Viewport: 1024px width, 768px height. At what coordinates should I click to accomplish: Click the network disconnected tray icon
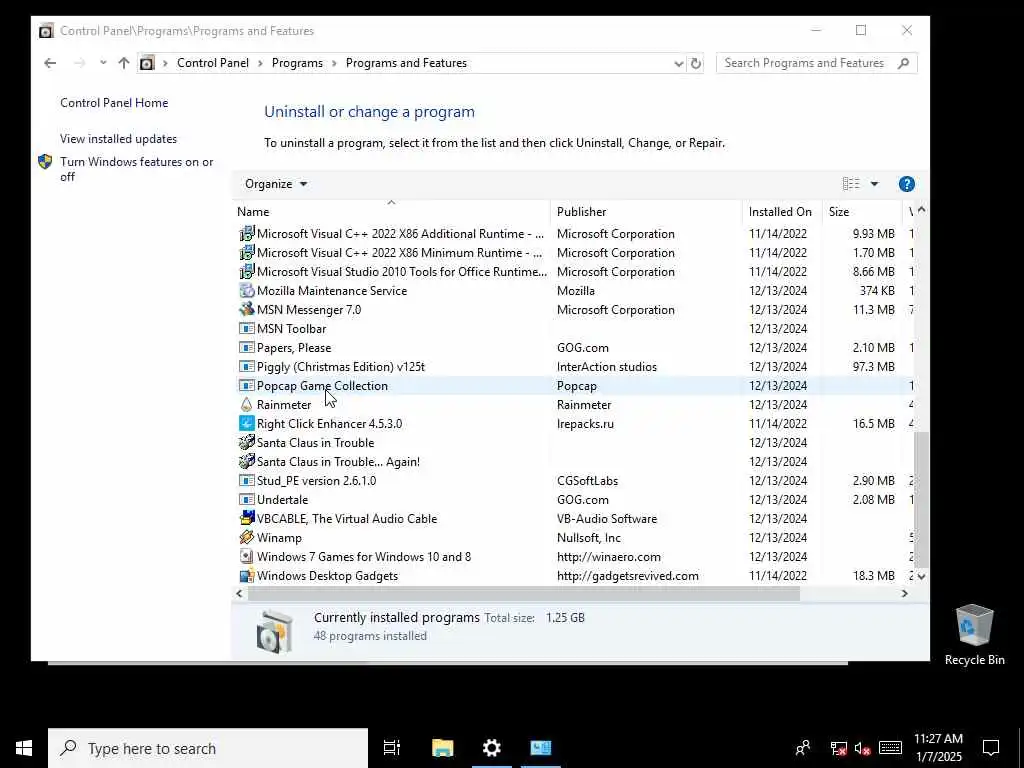(839, 748)
